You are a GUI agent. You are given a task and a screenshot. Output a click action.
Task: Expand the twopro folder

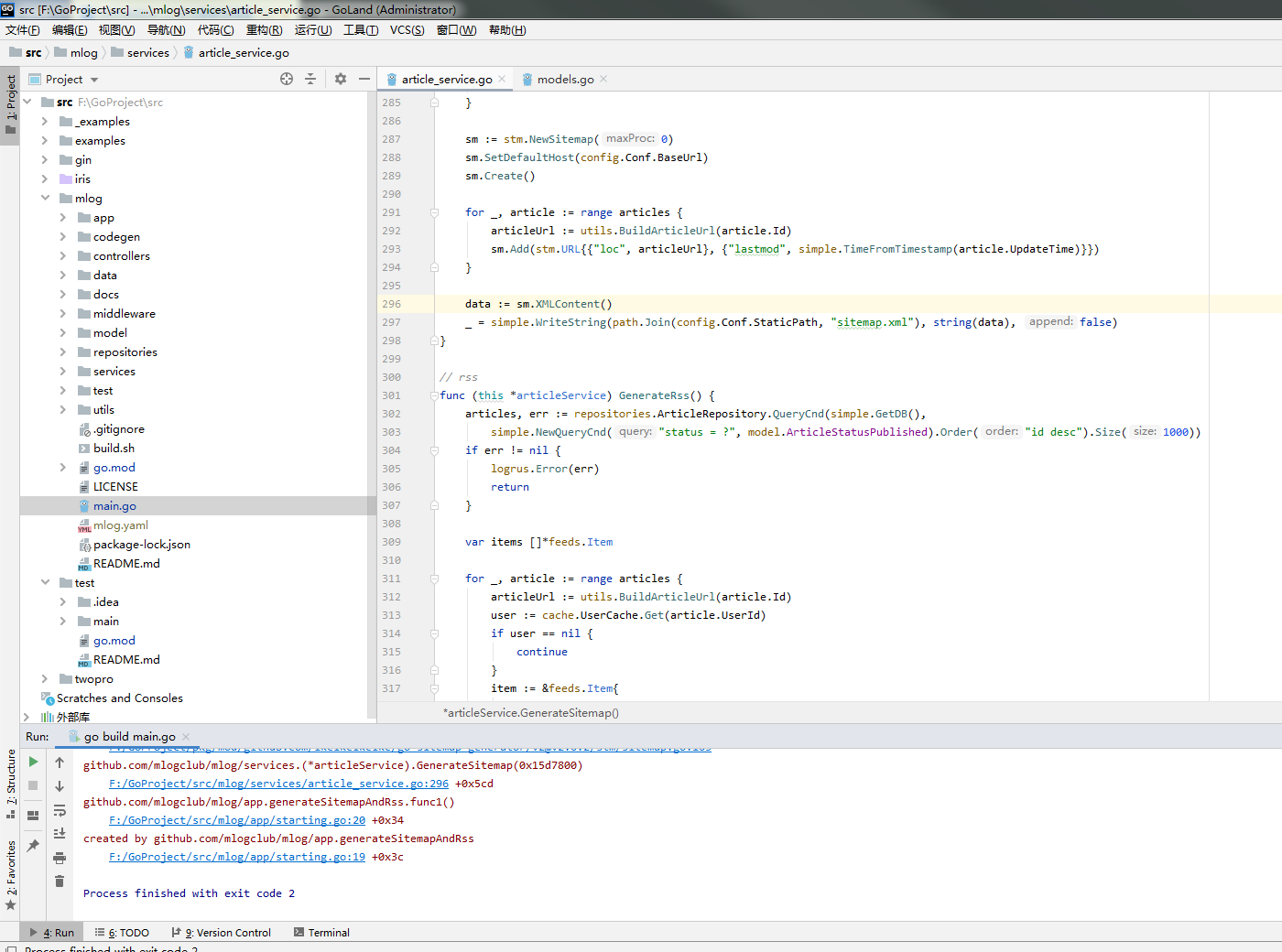point(45,679)
